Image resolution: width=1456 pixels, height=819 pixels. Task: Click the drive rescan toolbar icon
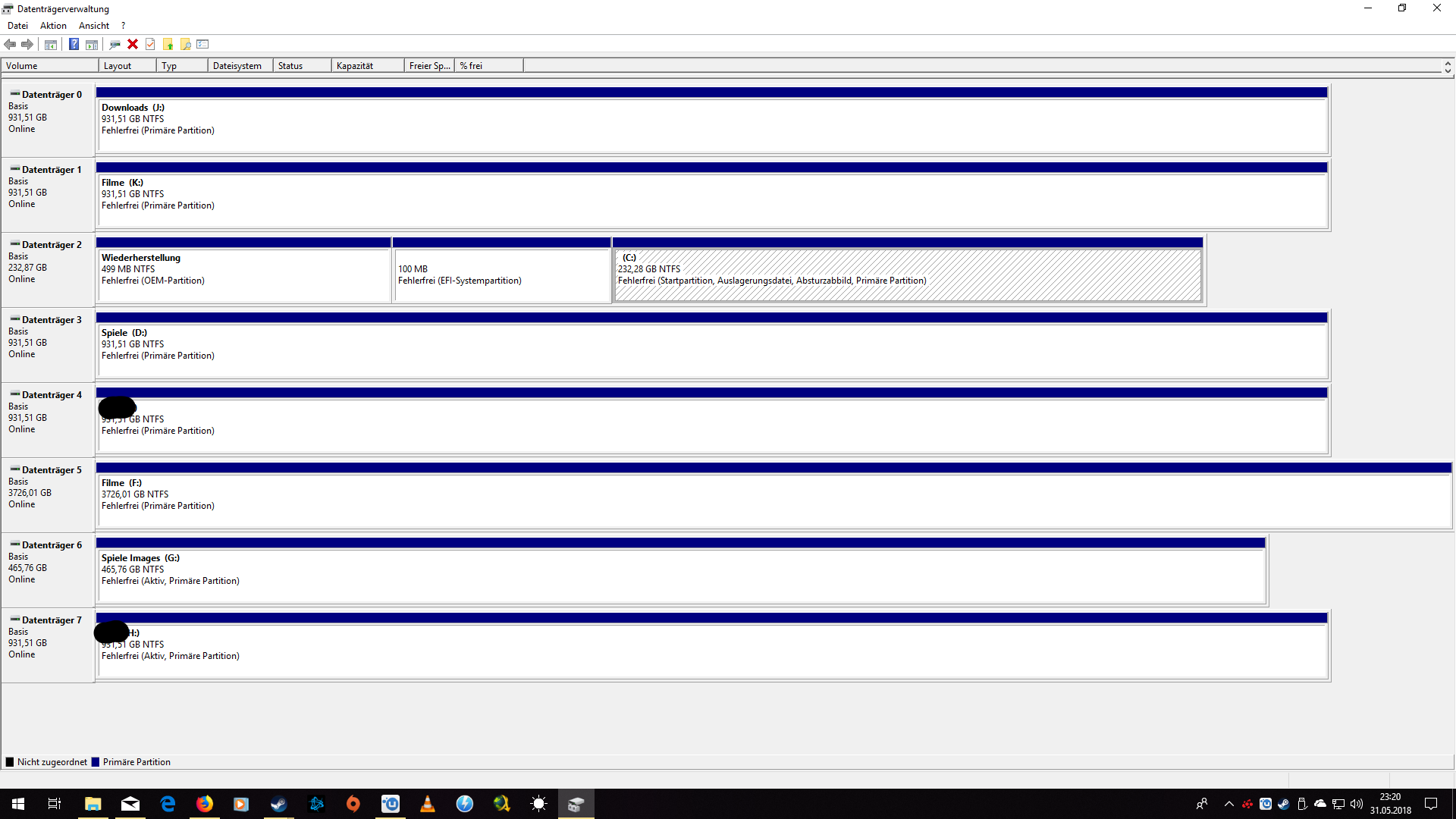point(115,44)
